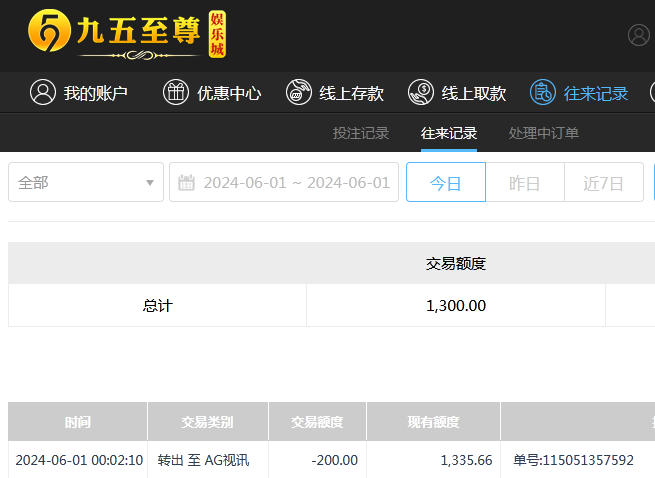Go to 线上存款 page
The height and width of the screenshot is (478, 655).
point(351,93)
